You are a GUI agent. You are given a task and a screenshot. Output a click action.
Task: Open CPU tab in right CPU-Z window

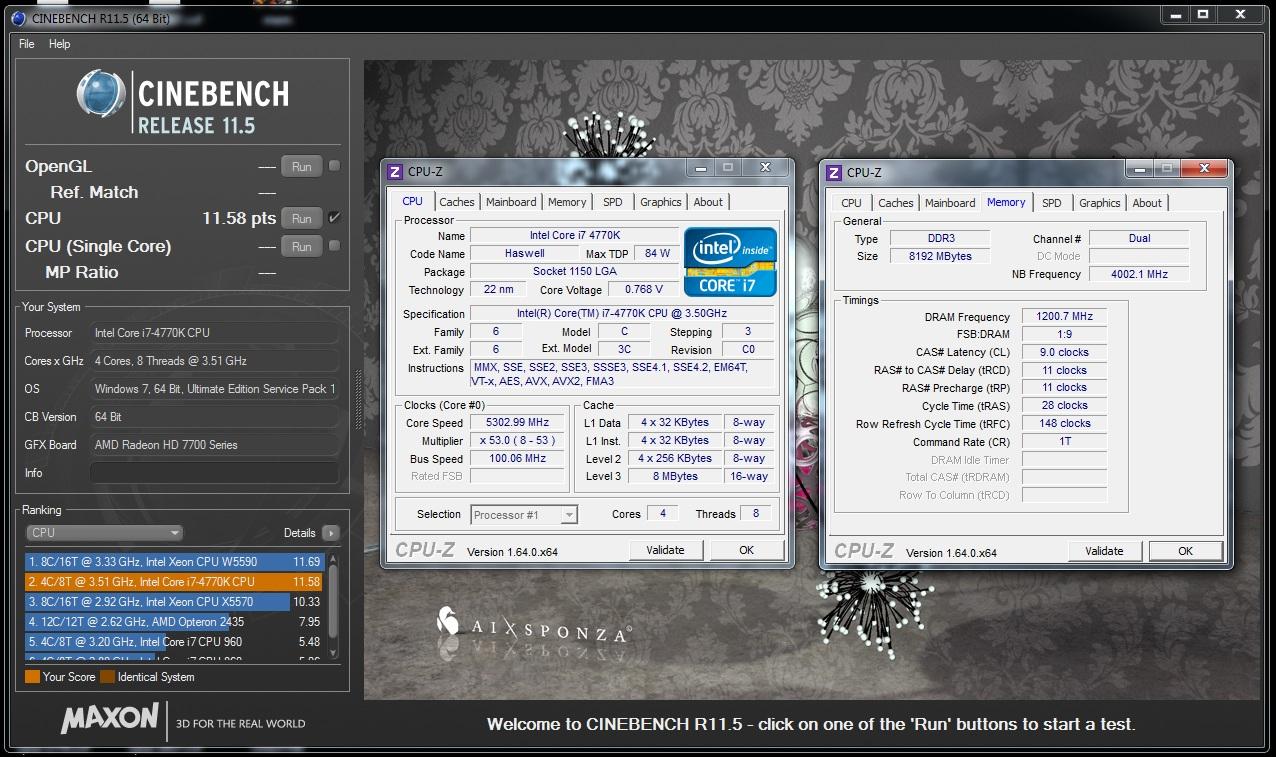(852, 203)
